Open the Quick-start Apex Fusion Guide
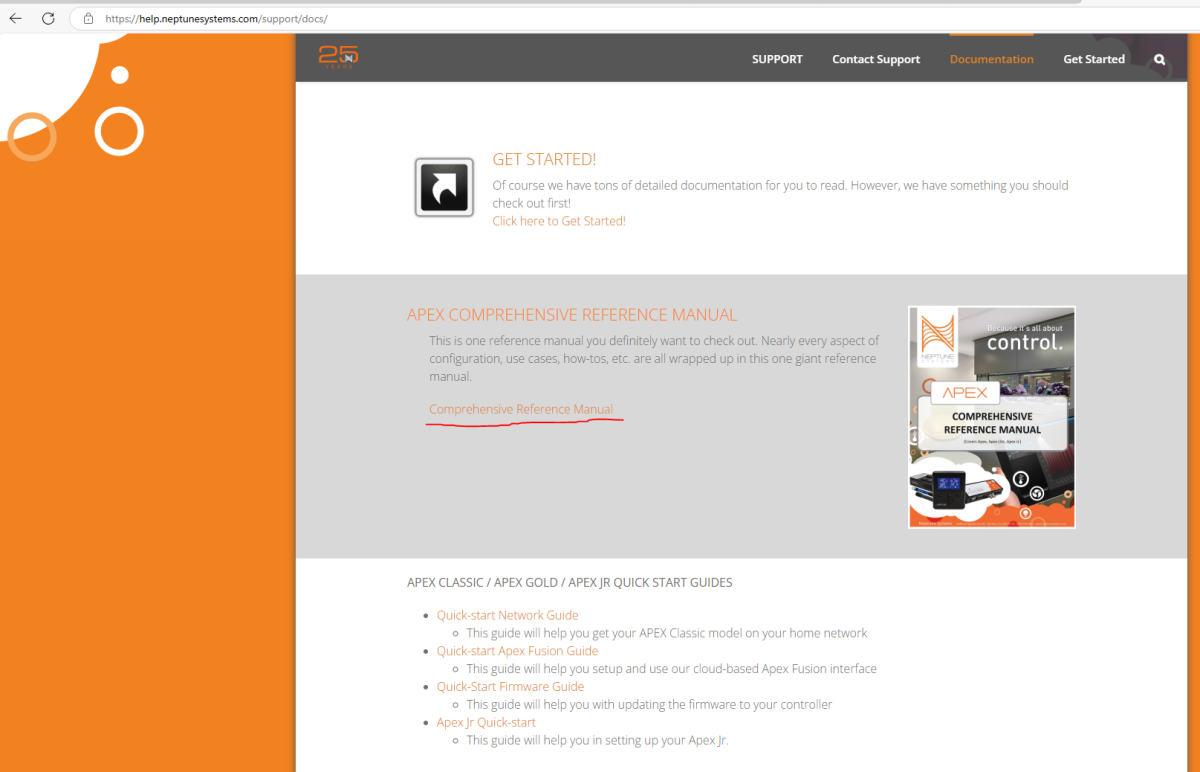 (x=517, y=651)
